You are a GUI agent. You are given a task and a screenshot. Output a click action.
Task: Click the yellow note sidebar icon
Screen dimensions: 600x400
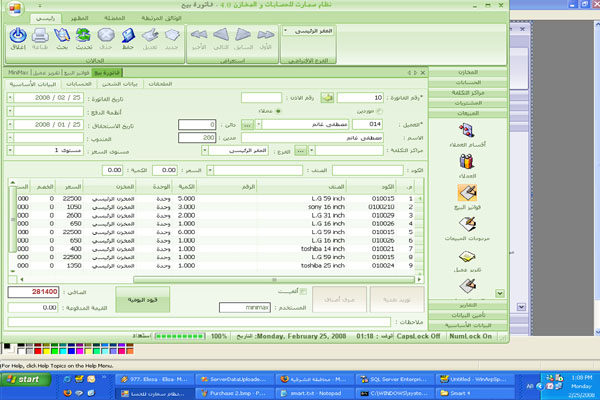tap(467, 256)
